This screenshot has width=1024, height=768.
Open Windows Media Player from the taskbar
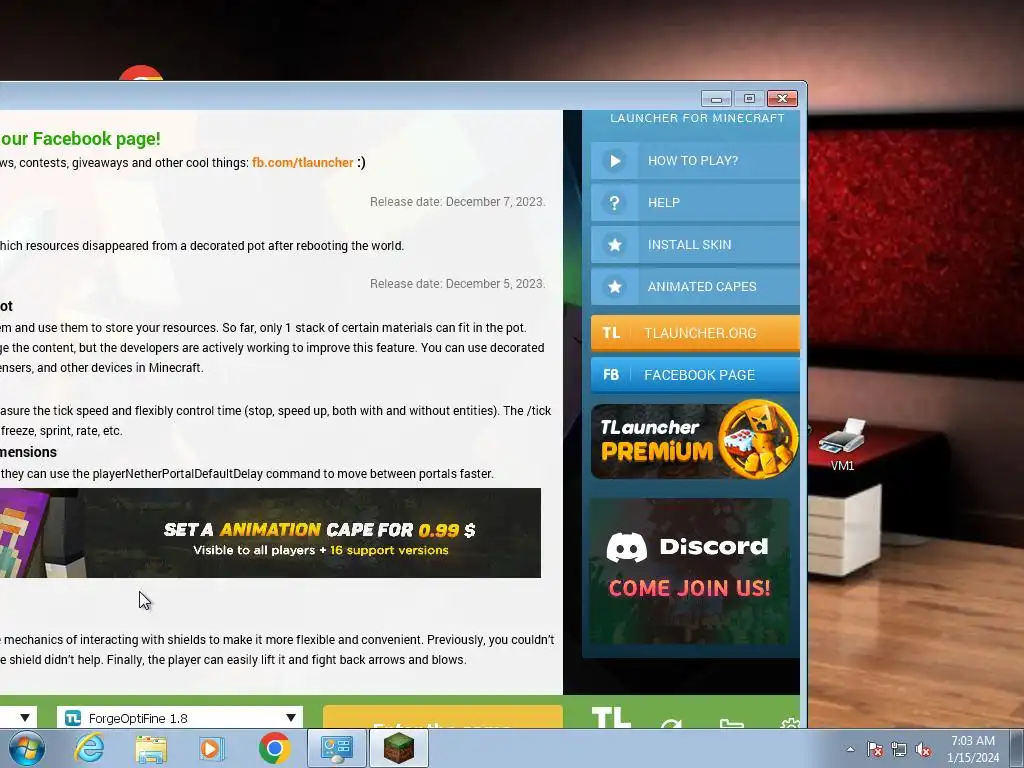click(x=212, y=748)
